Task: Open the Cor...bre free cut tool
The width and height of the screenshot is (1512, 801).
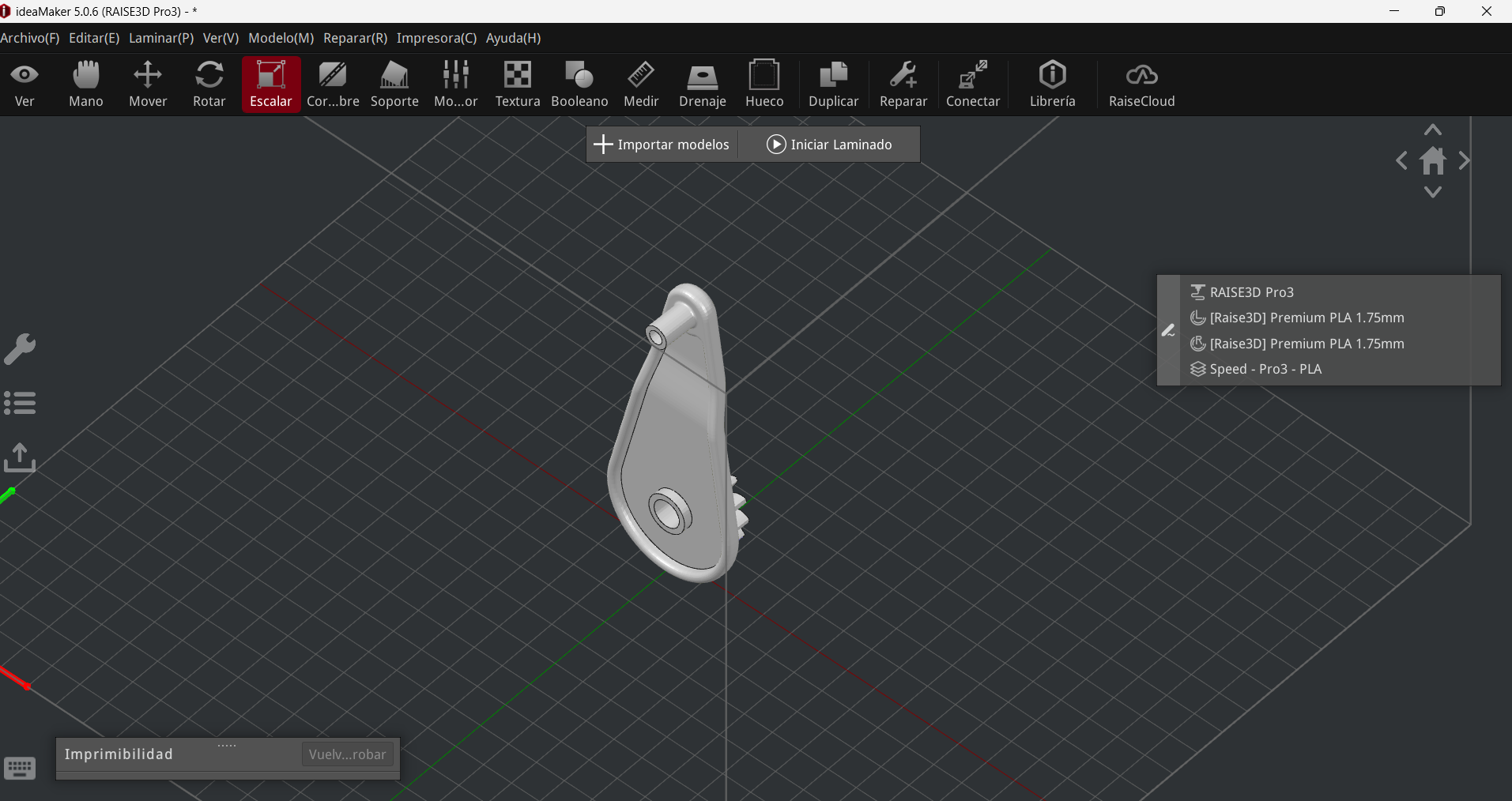Action: tap(333, 85)
